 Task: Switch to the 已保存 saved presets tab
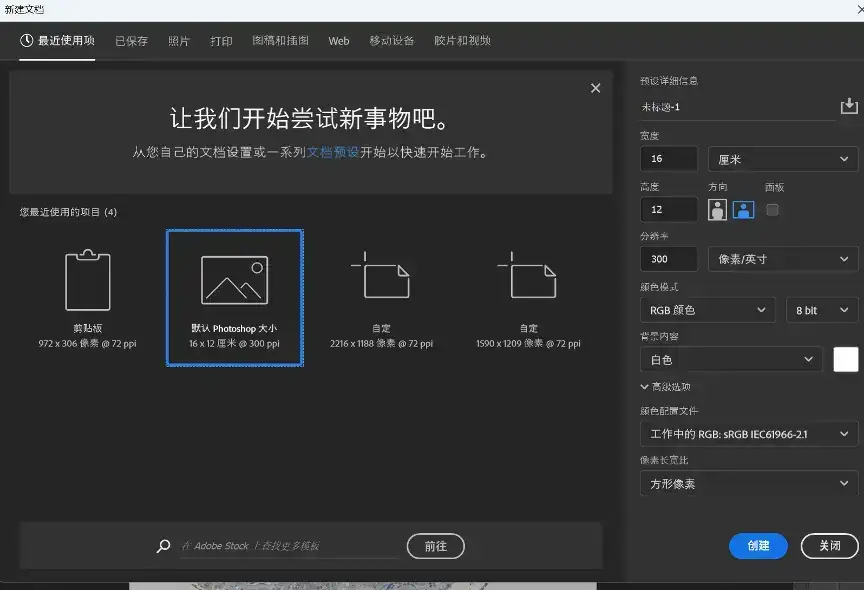click(132, 41)
